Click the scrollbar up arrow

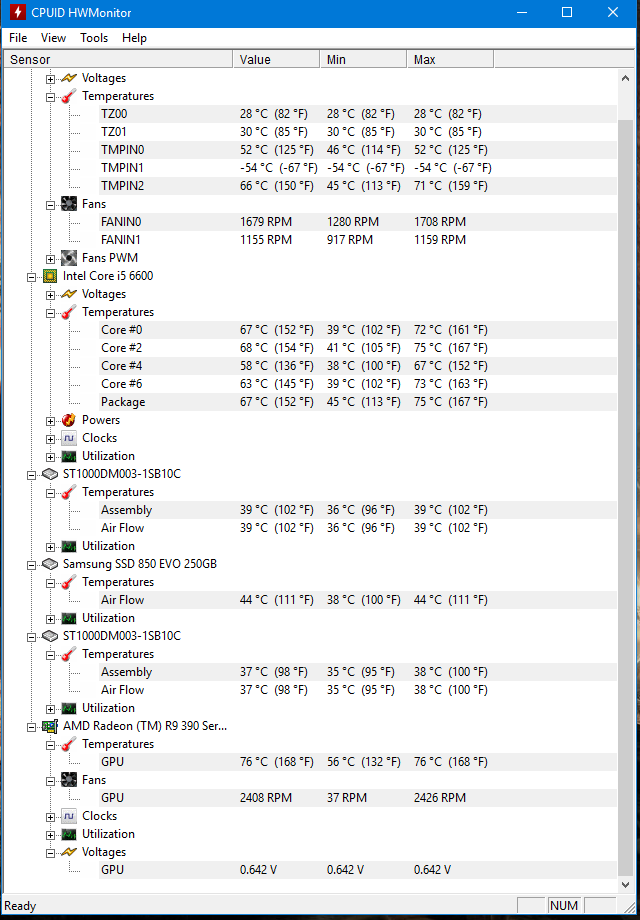tap(625, 77)
